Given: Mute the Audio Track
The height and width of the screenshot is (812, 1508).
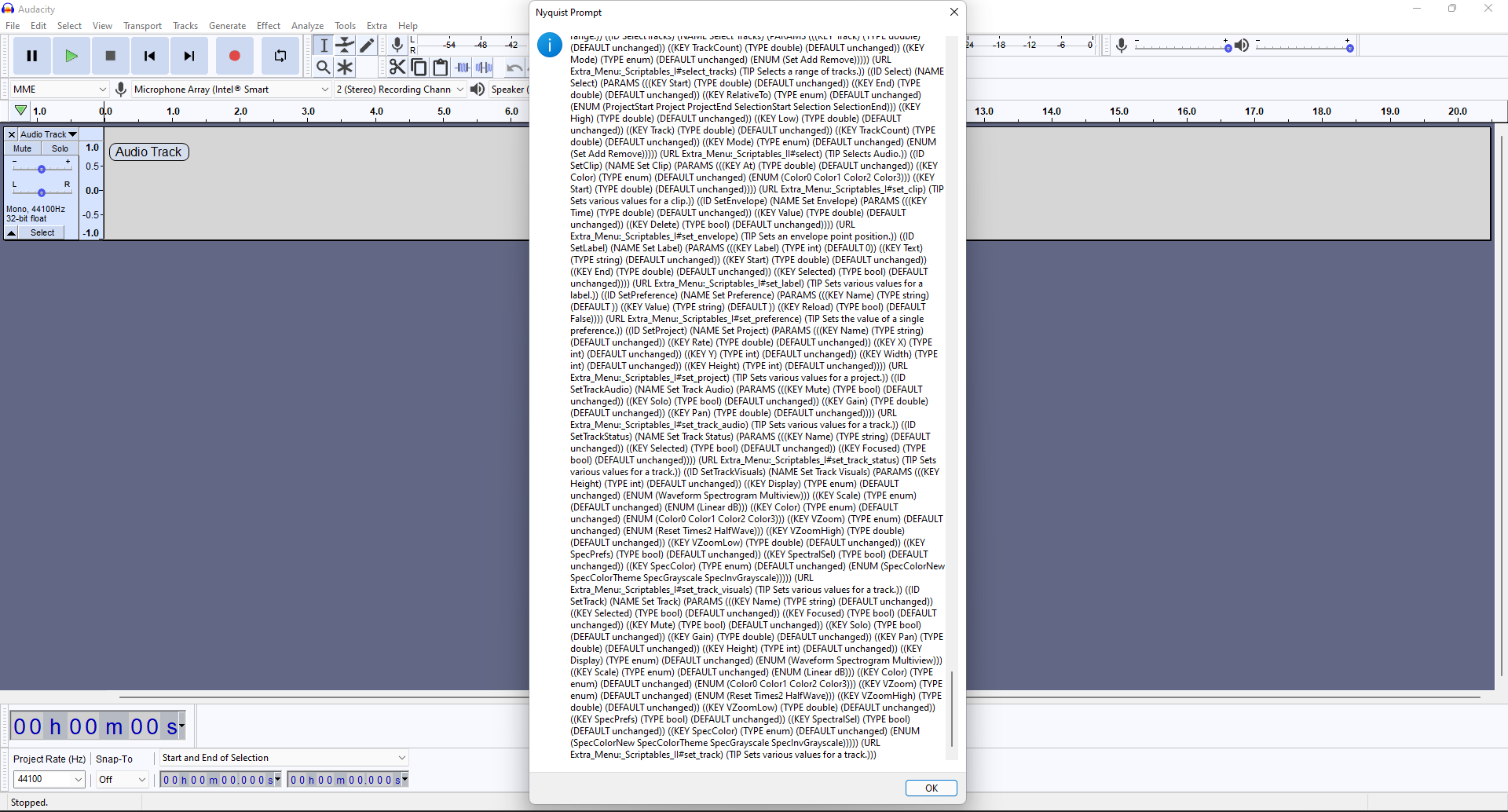Looking at the screenshot, I should coord(23,148).
